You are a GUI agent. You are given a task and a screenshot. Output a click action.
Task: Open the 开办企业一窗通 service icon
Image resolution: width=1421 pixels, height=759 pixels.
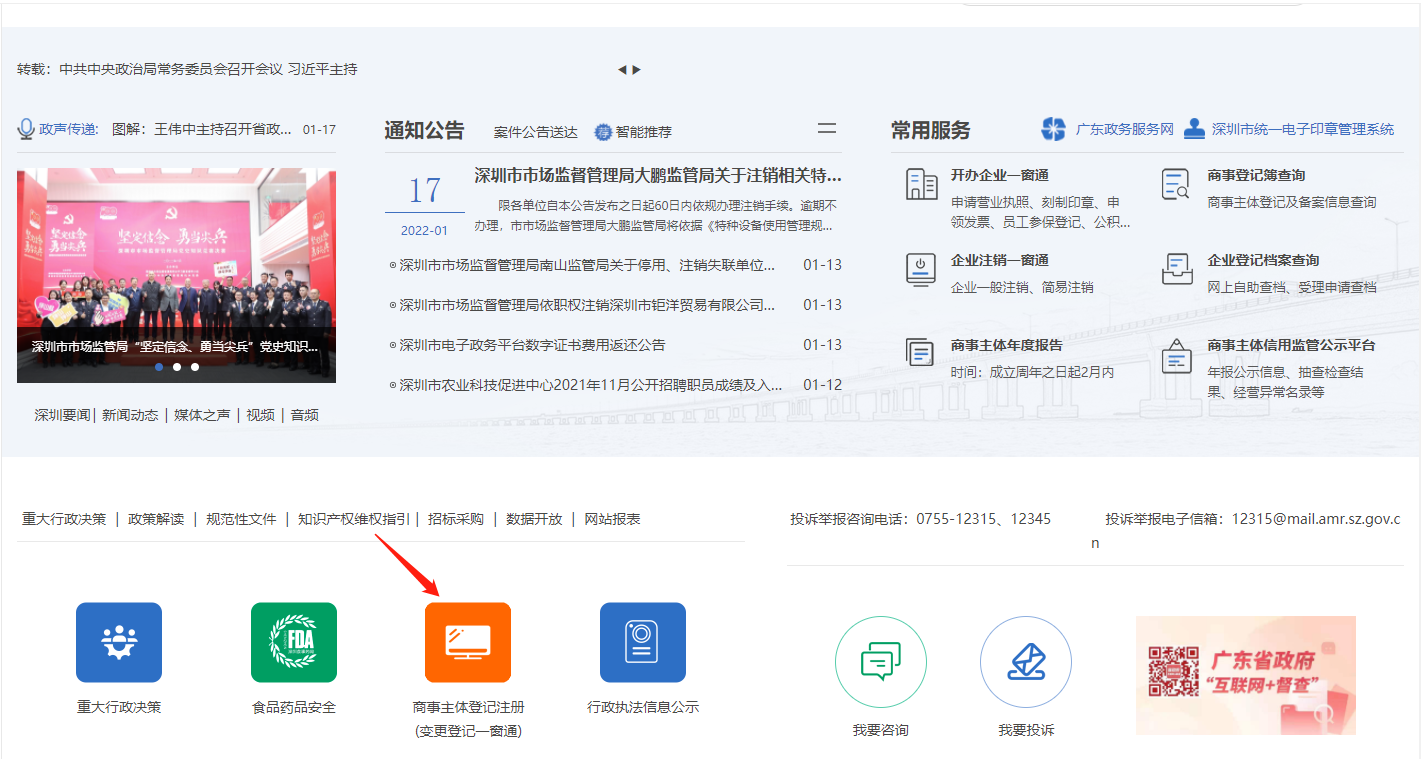tap(921, 186)
